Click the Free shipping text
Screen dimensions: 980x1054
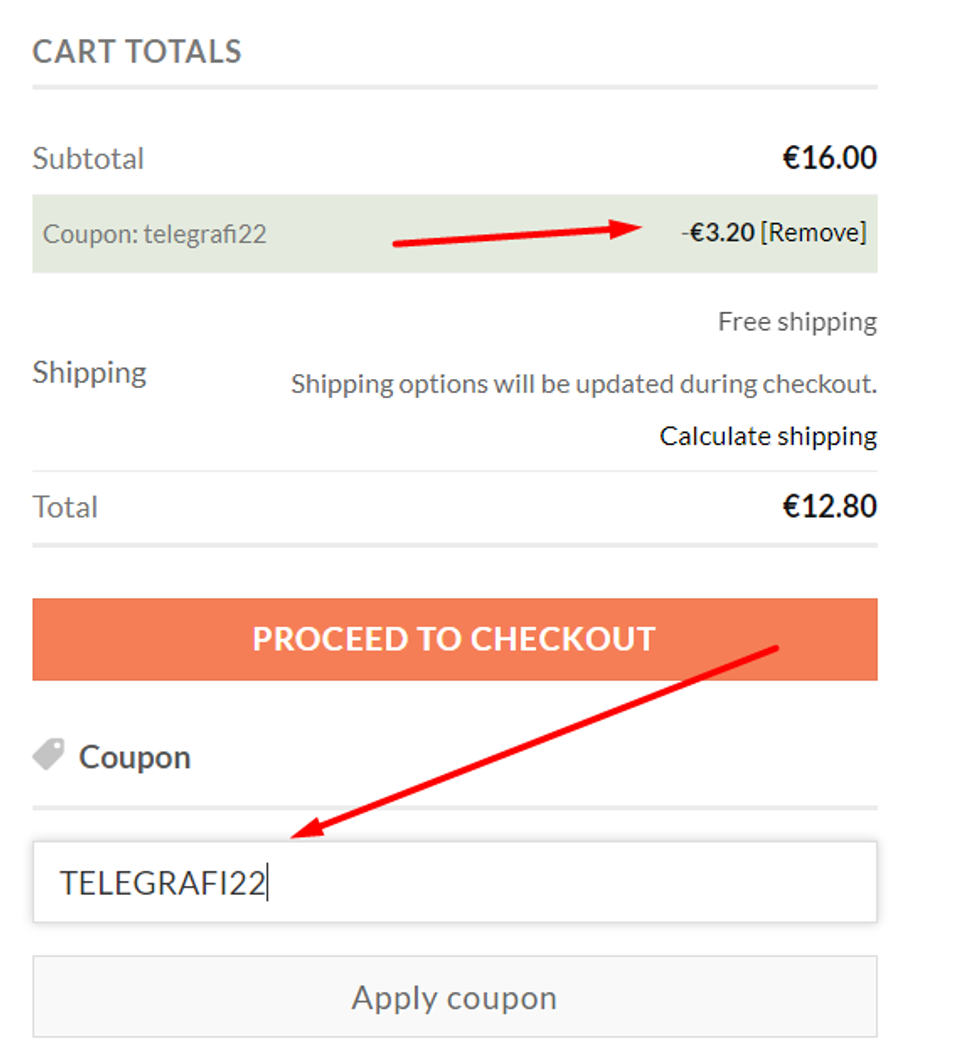click(x=797, y=322)
